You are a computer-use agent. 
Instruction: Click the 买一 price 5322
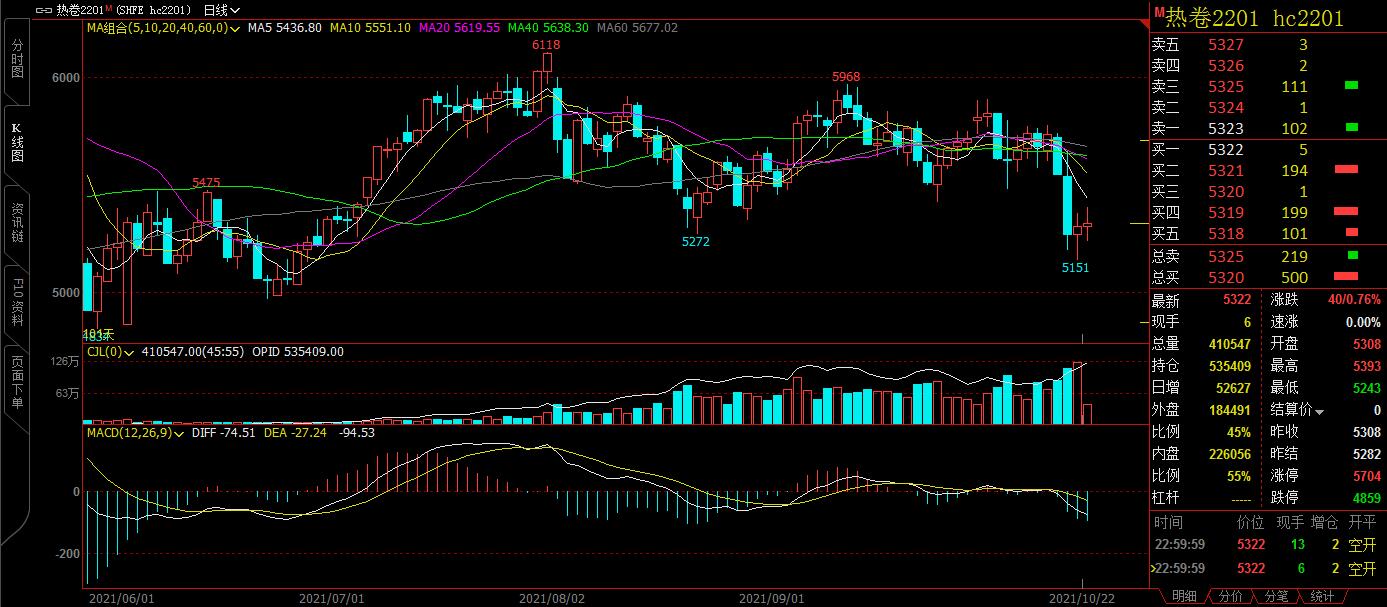tap(1226, 150)
